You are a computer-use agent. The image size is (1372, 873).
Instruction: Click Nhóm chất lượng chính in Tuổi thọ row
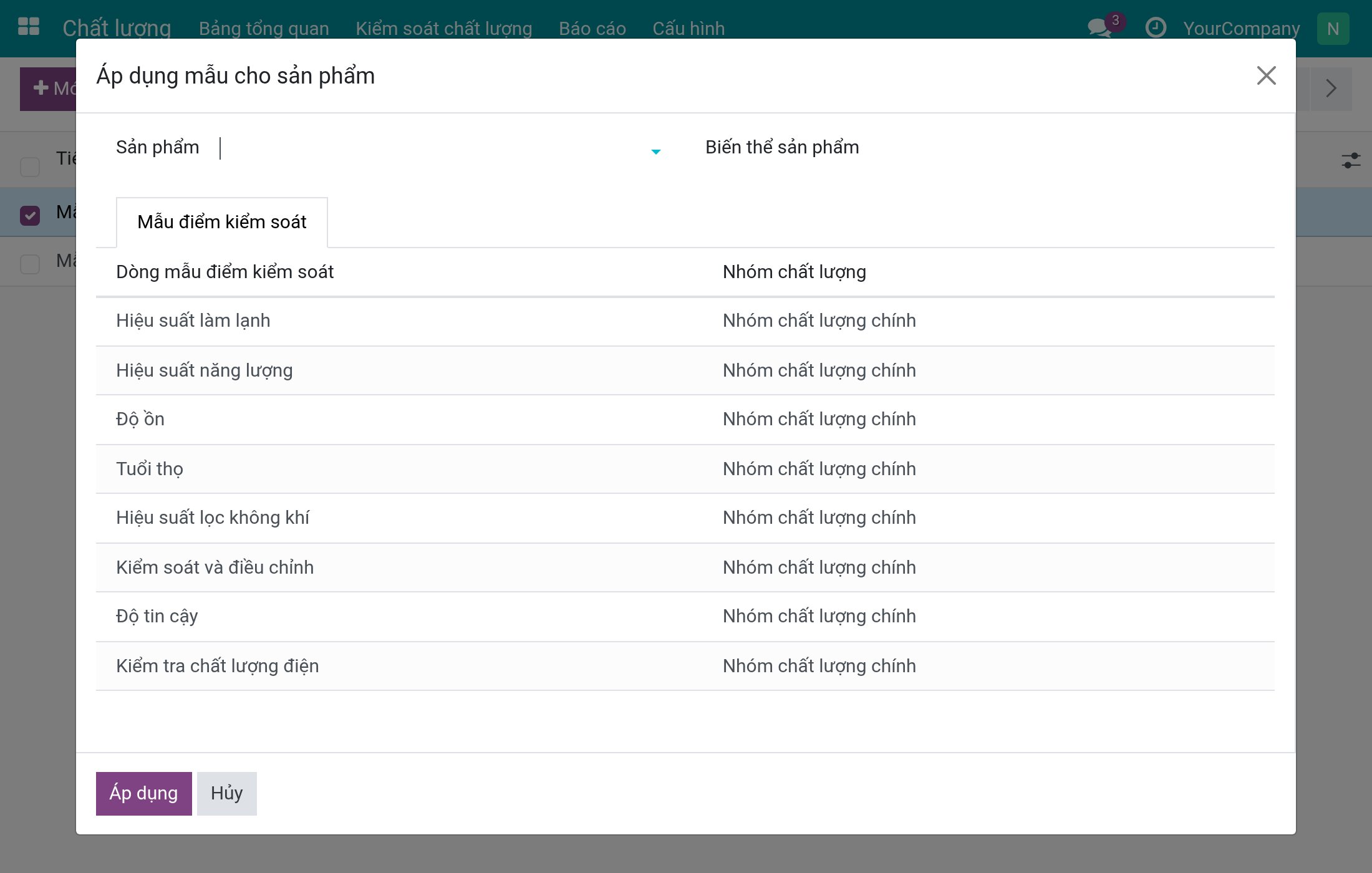(x=819, y=469)
